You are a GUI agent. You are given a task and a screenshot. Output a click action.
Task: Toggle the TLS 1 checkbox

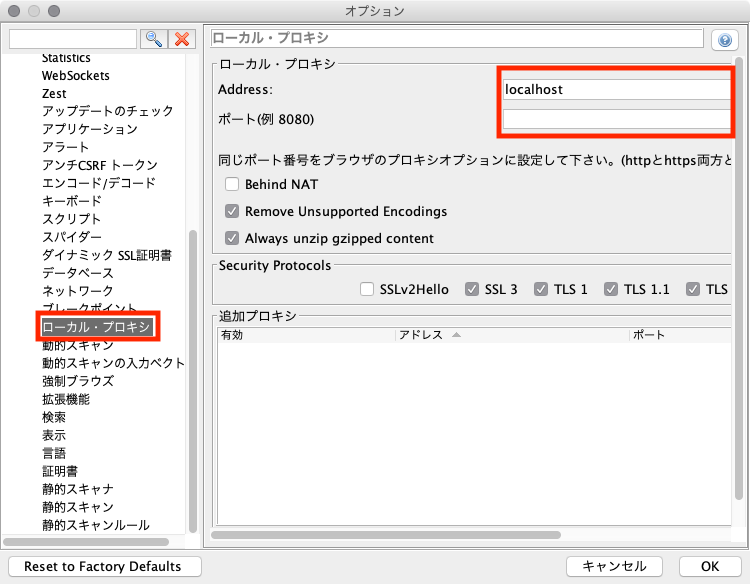pyautogui.click(x=541, y=289)
